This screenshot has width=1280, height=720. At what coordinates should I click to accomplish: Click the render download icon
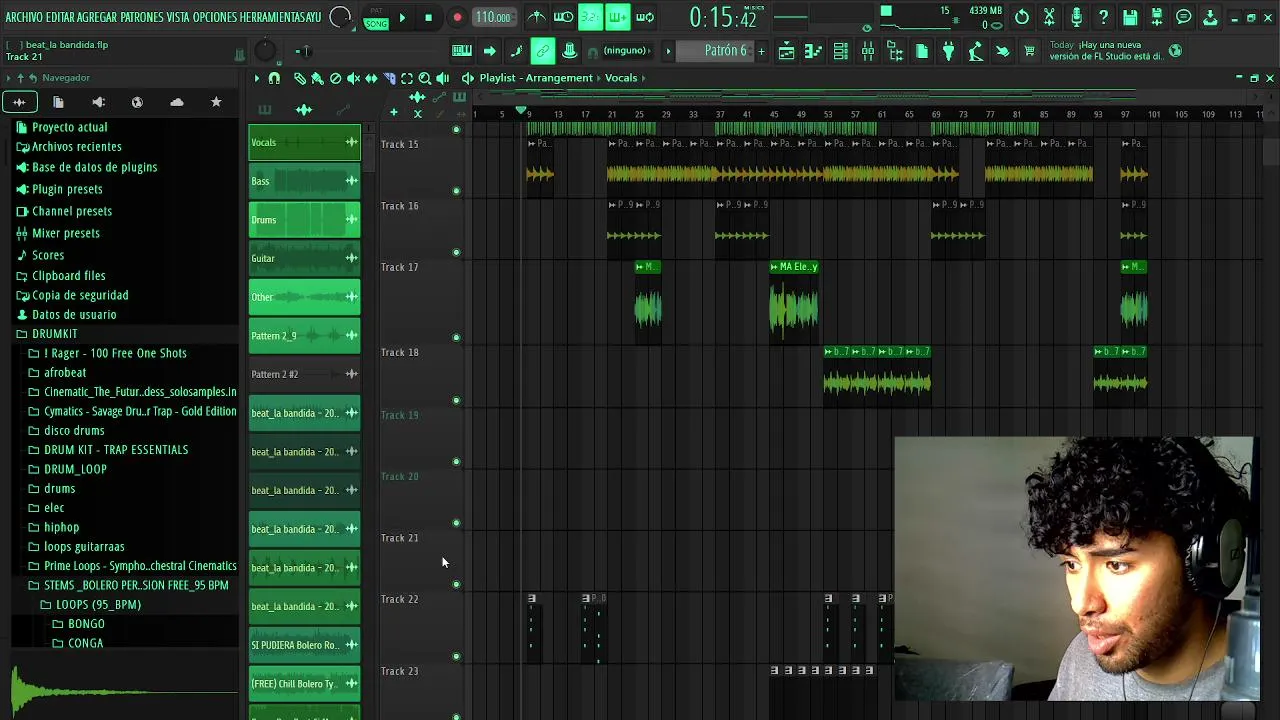[x=1210, y=17]
